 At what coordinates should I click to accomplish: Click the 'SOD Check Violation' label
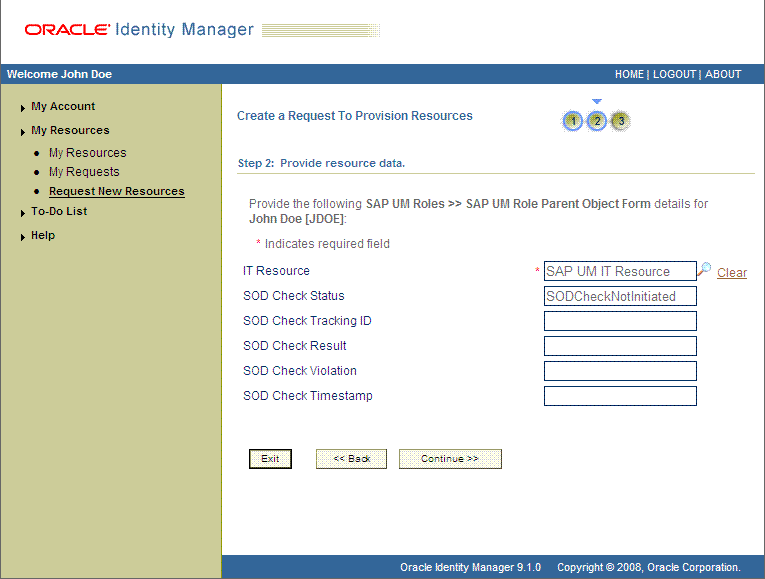300,371
